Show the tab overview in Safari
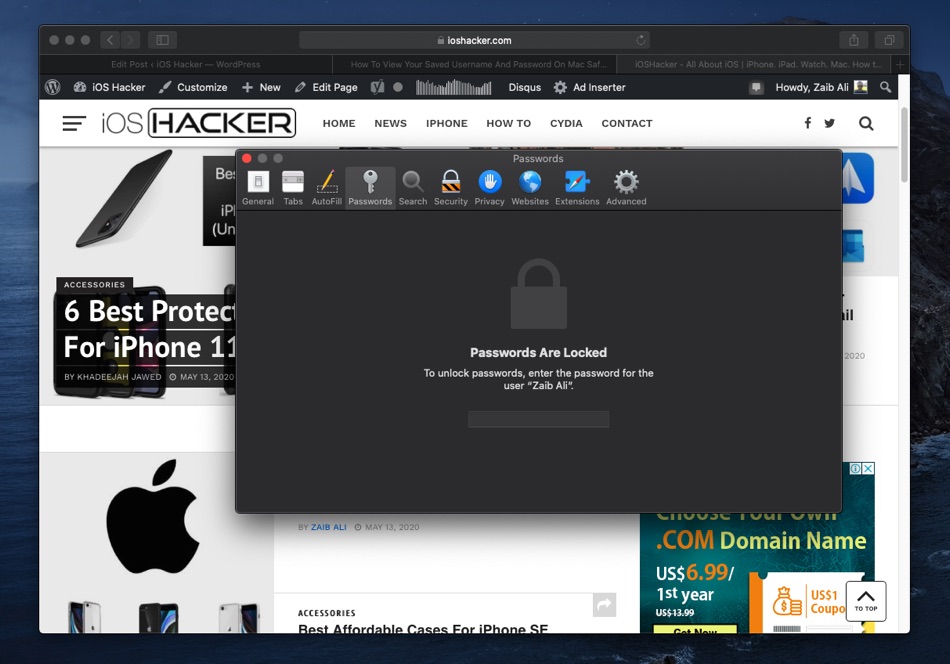Screen dimensions: 950x664 click(889, 40)
